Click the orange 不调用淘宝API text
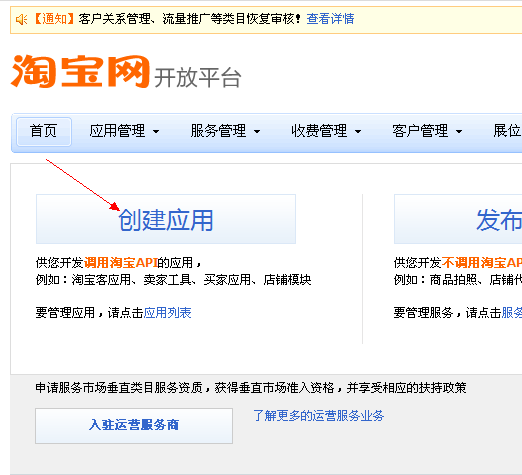Screen dimensions: 522x475 [482, 263]
